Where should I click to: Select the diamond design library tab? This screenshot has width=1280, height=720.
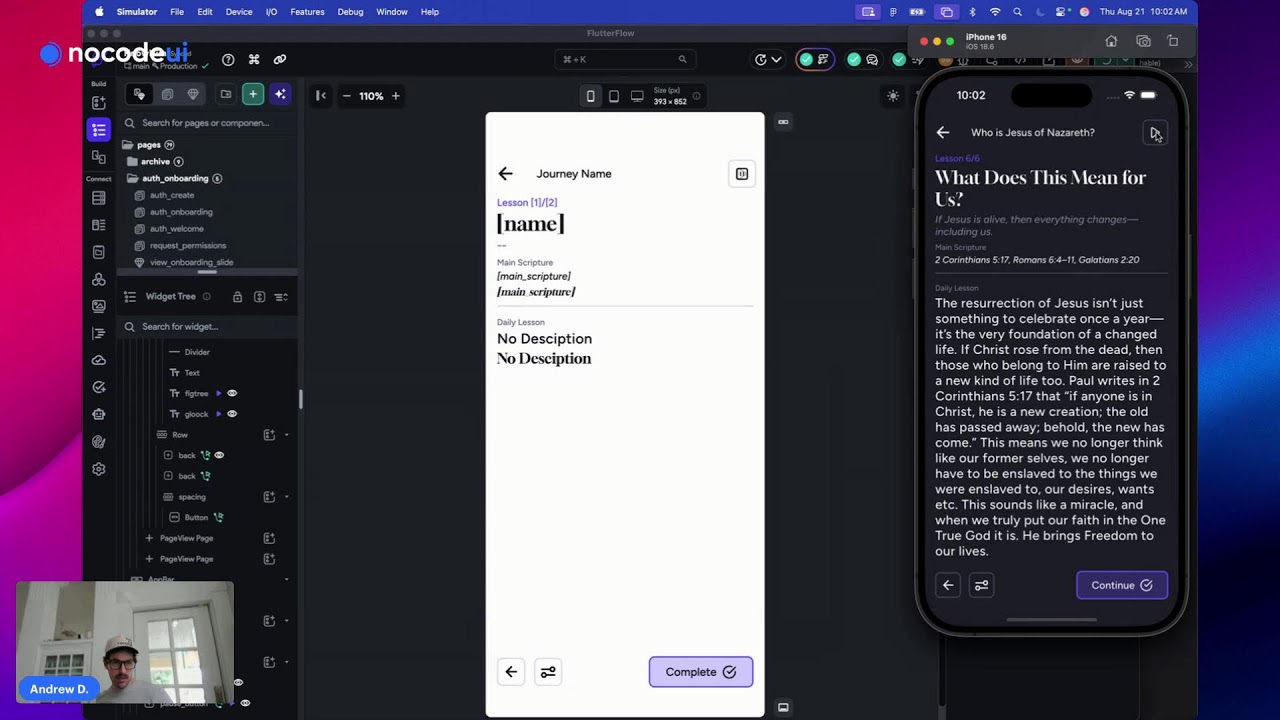pos(193,94)
